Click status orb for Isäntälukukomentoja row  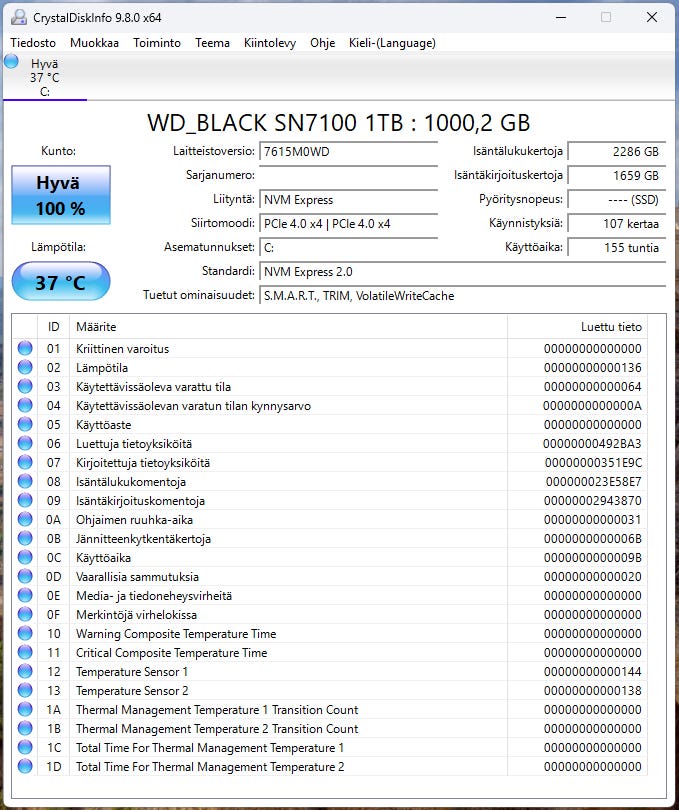(25, 481)
